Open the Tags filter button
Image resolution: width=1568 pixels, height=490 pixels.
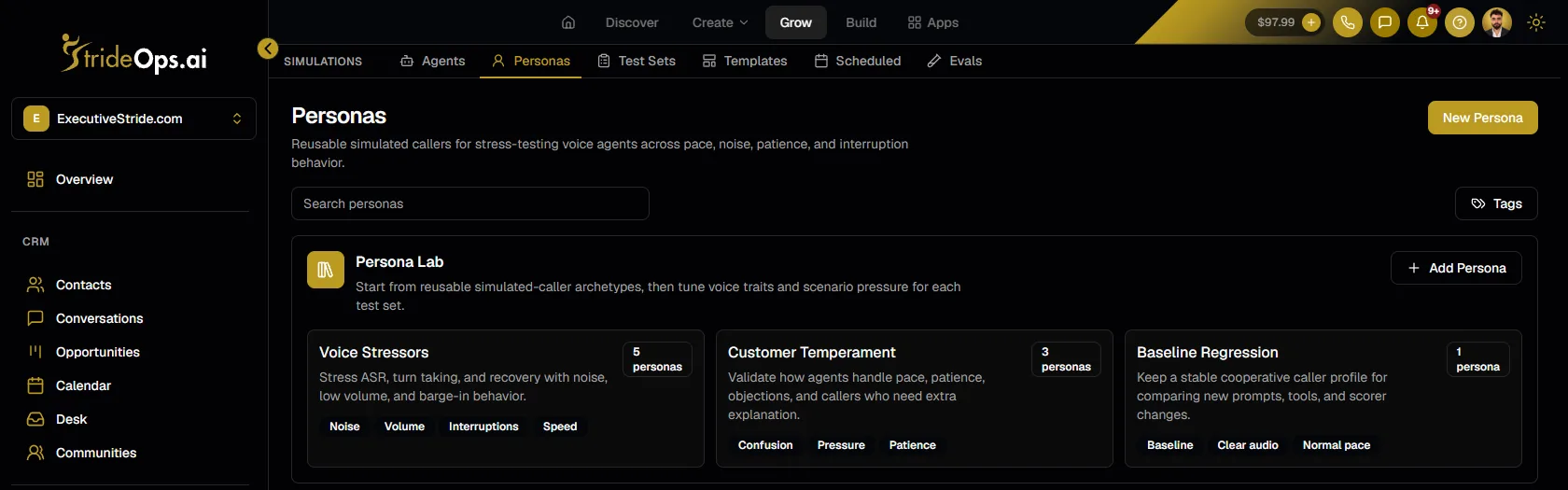click(1496, 203)
